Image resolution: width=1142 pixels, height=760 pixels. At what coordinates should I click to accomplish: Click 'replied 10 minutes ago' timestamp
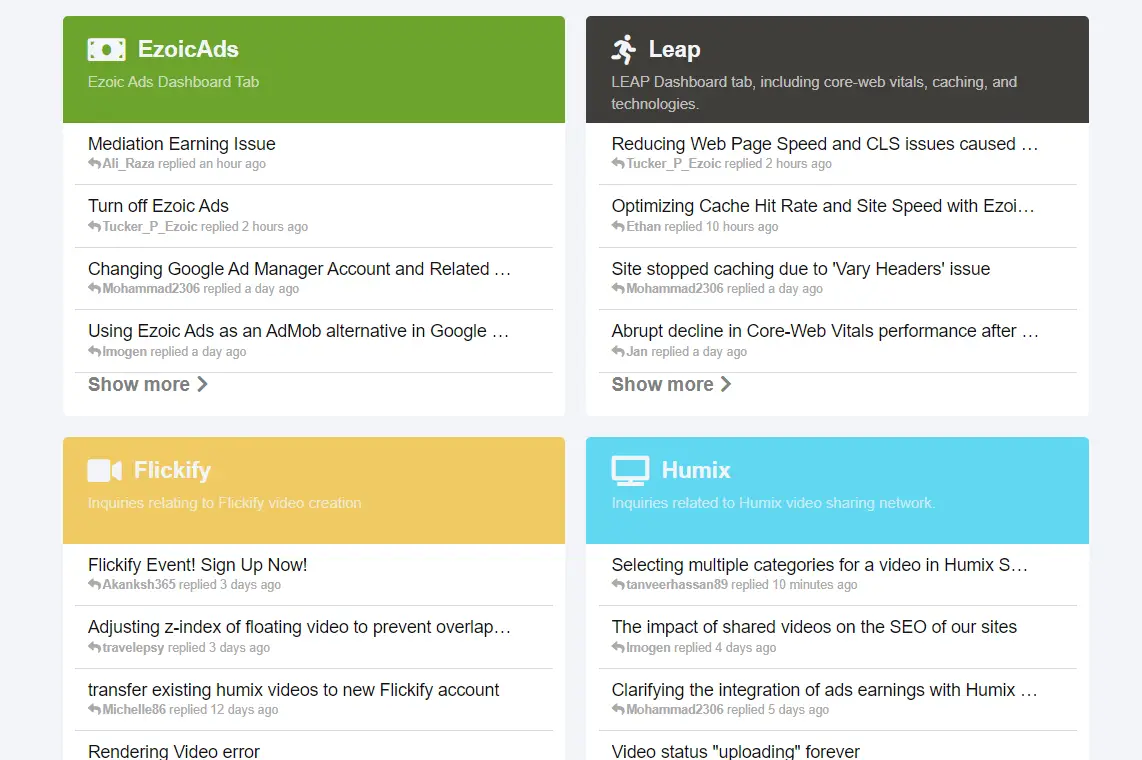point(795,585)
